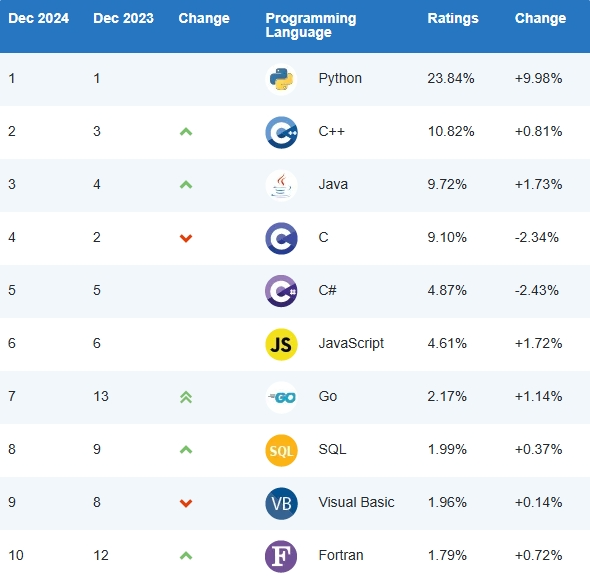Viewport: 590px width, 581px height.
Task: Click the C++ logo icon
Action: coord(281,132)
